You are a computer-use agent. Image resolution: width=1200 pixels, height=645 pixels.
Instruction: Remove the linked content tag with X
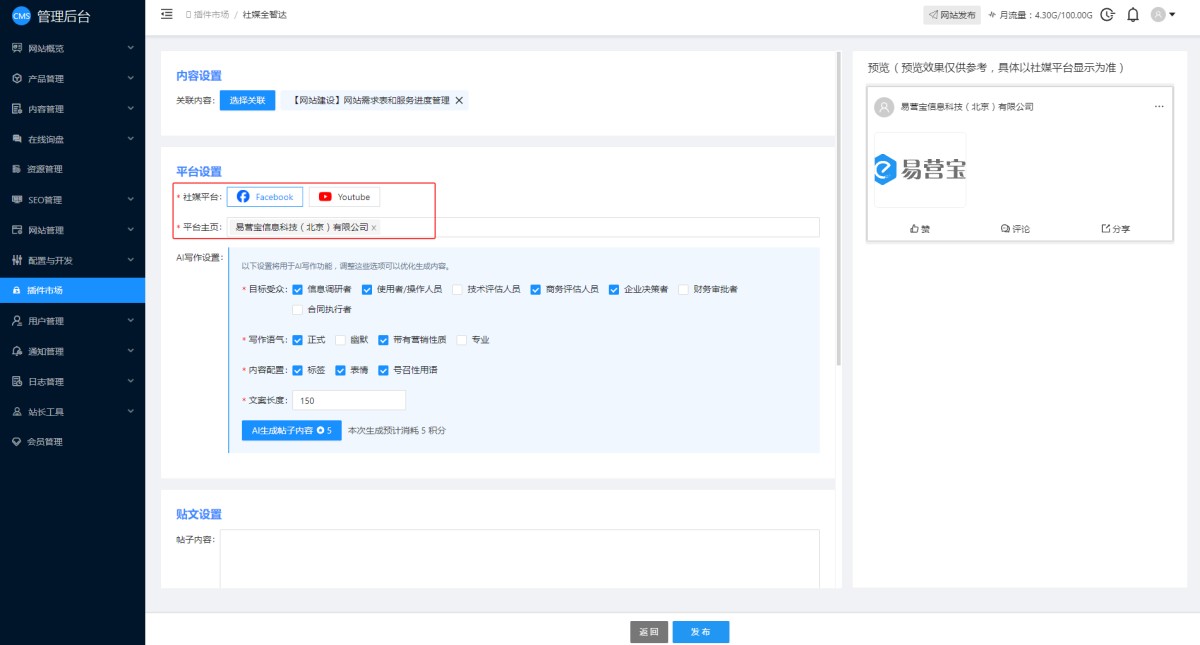[x=459, y=100]
